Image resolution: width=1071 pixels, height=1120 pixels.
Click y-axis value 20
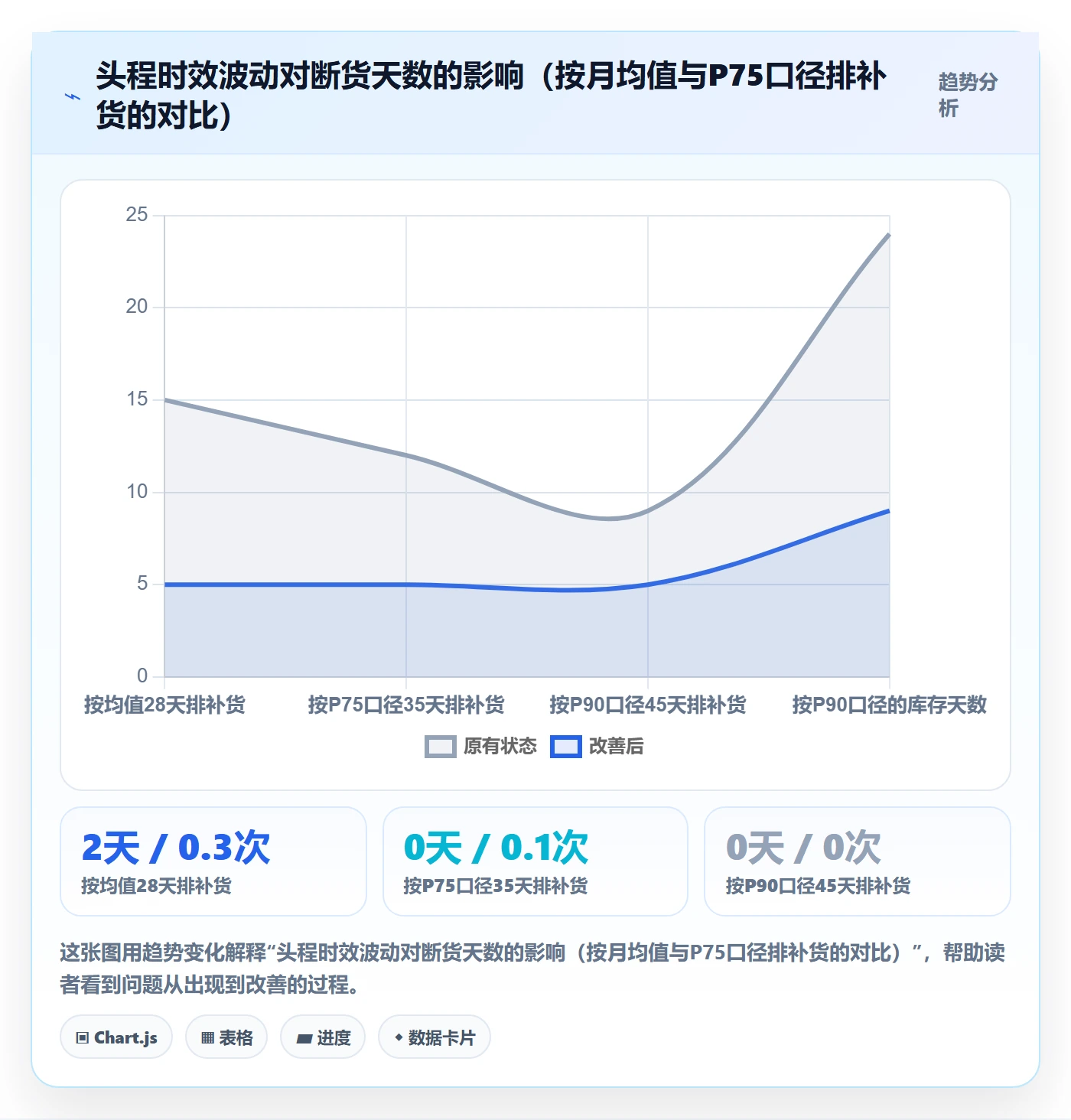pos(137,307)
